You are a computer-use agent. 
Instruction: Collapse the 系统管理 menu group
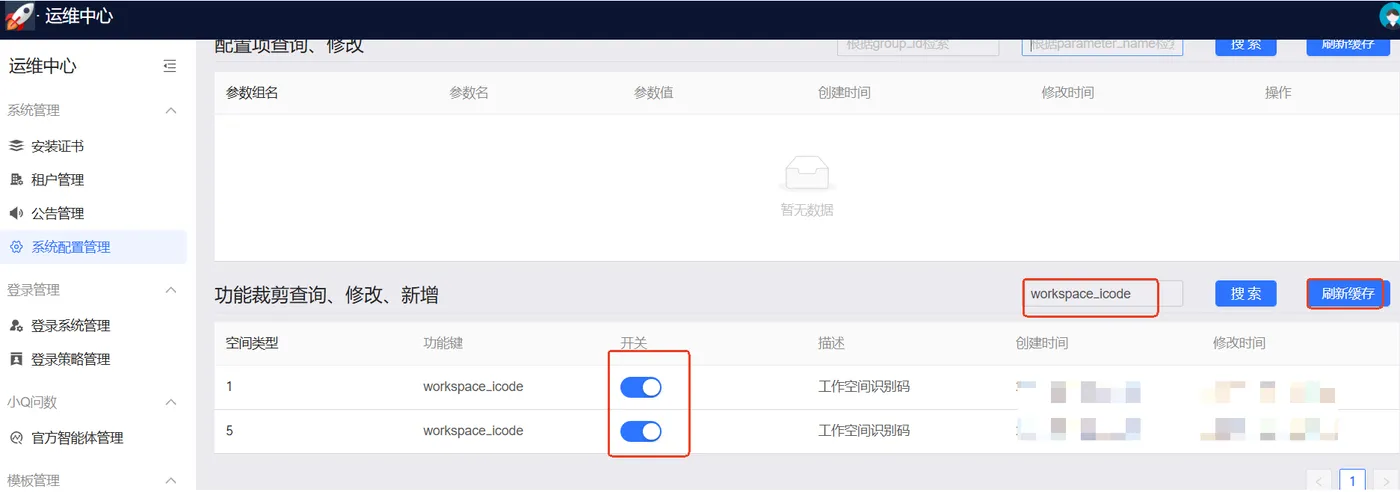[x=171, y=111]
